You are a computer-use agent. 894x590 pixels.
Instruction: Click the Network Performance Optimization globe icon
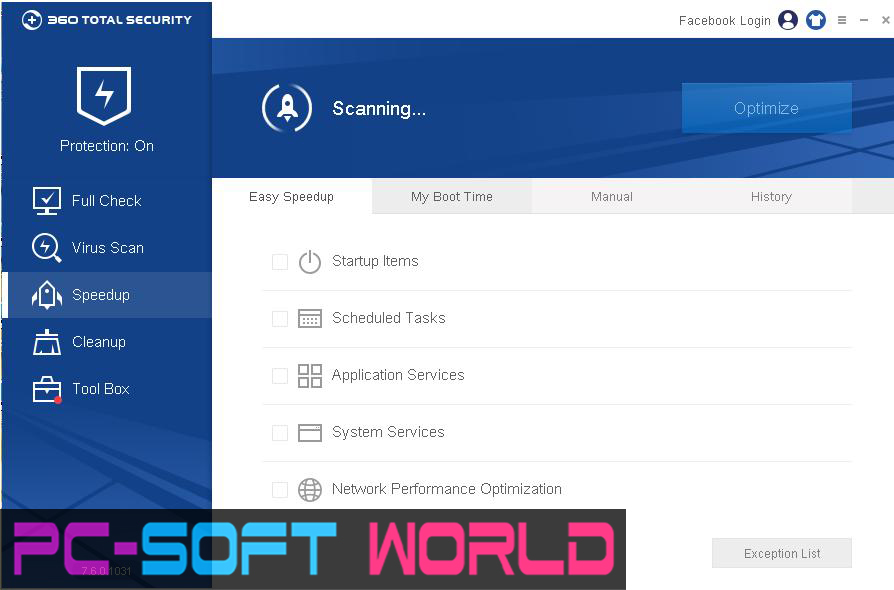[310, 490]
